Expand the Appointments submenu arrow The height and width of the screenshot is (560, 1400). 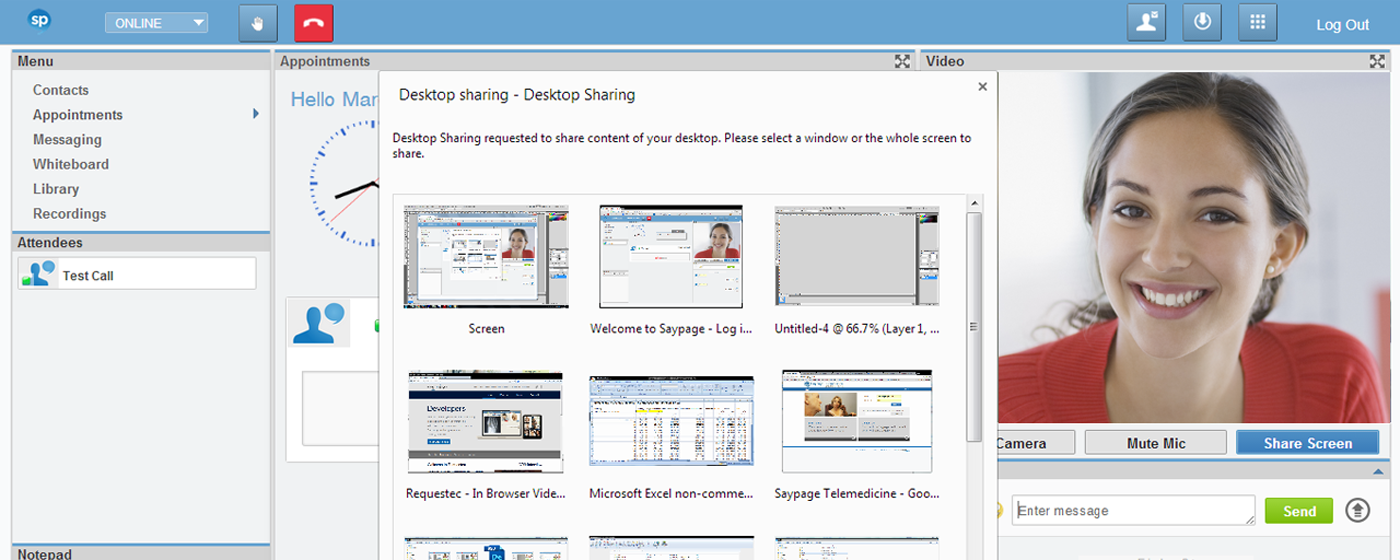coord(256,114)
